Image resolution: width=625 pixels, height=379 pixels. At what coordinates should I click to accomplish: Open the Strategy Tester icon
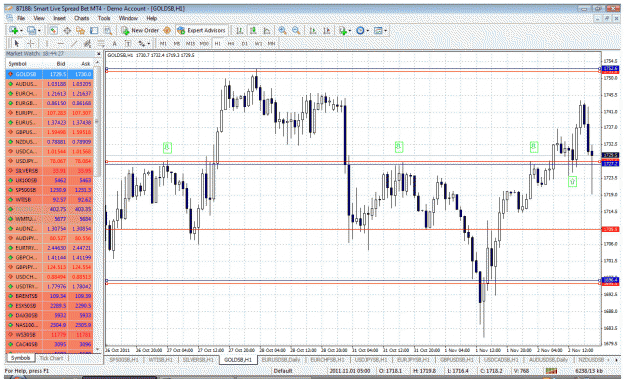(x=108, y=30)
